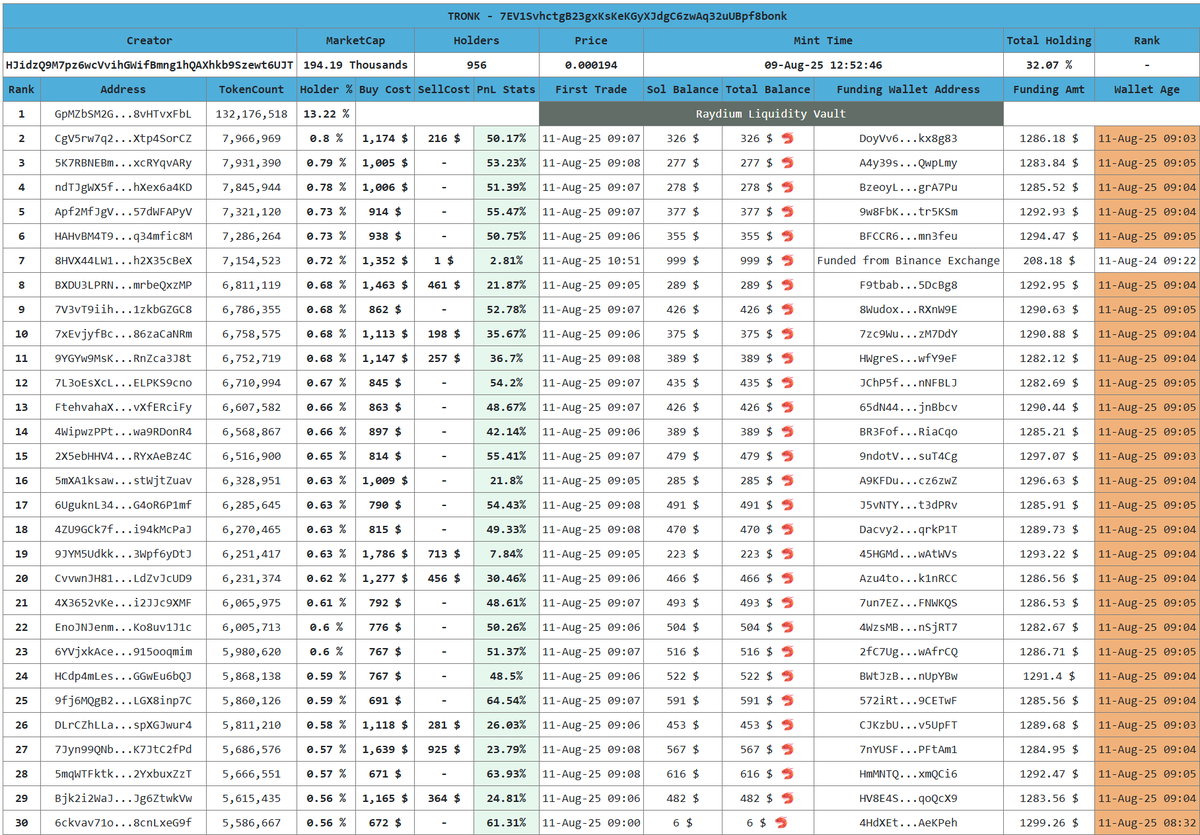Click the '194.19 Thousands' market cap value
Screen dimensions: 1200x835
pyautogui.click(x=355, y=65)
